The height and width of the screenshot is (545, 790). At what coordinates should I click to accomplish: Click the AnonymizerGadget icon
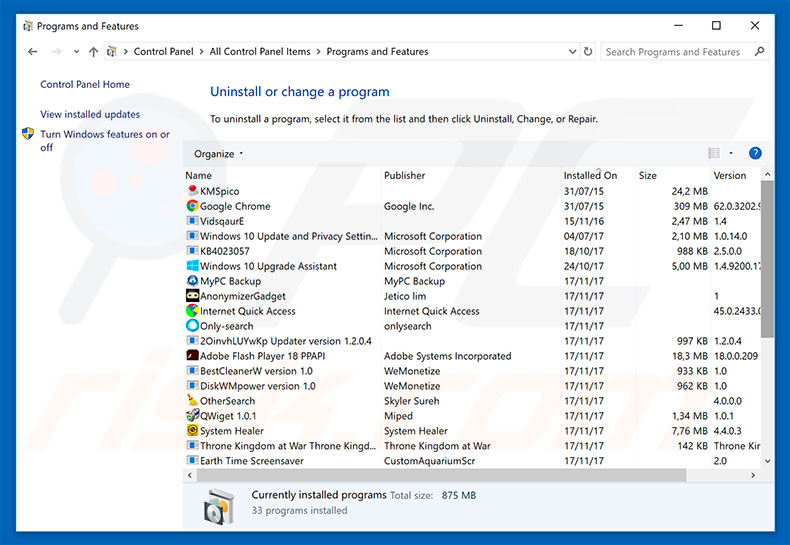192,296
